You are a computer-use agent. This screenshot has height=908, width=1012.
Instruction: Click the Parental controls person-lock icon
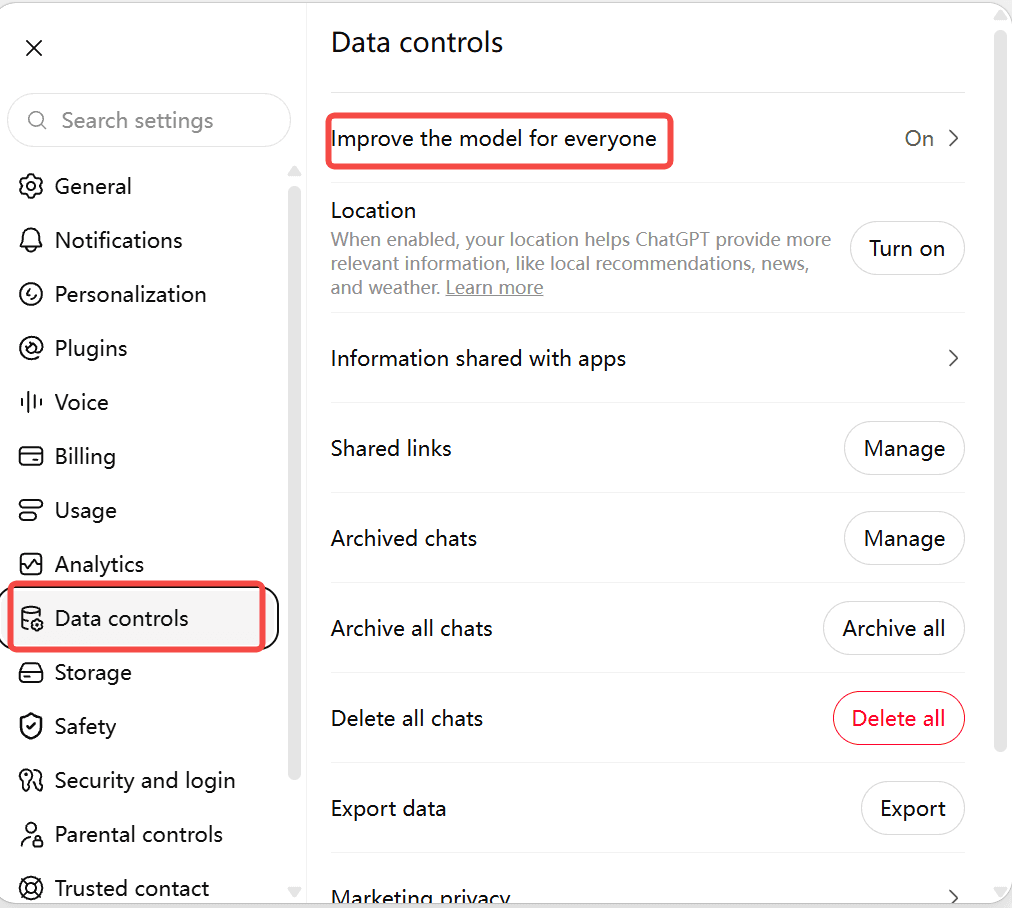(31, 834)
